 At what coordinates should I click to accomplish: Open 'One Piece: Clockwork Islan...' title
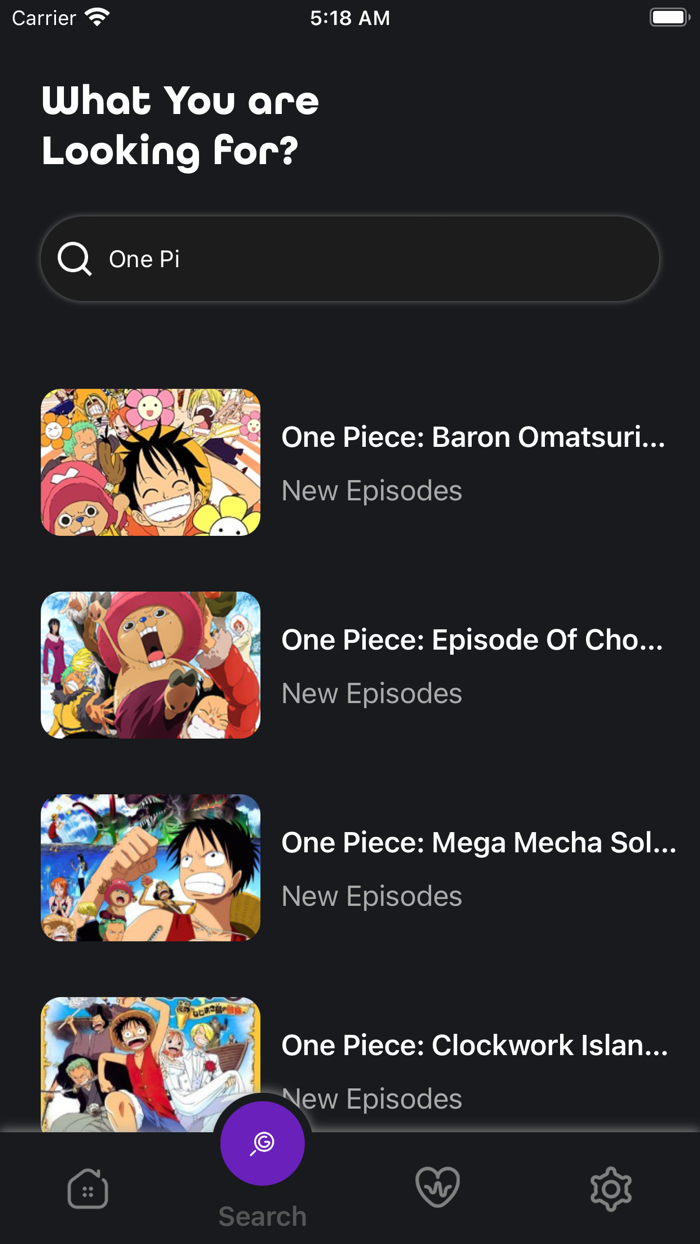[x=474, y=1045]
